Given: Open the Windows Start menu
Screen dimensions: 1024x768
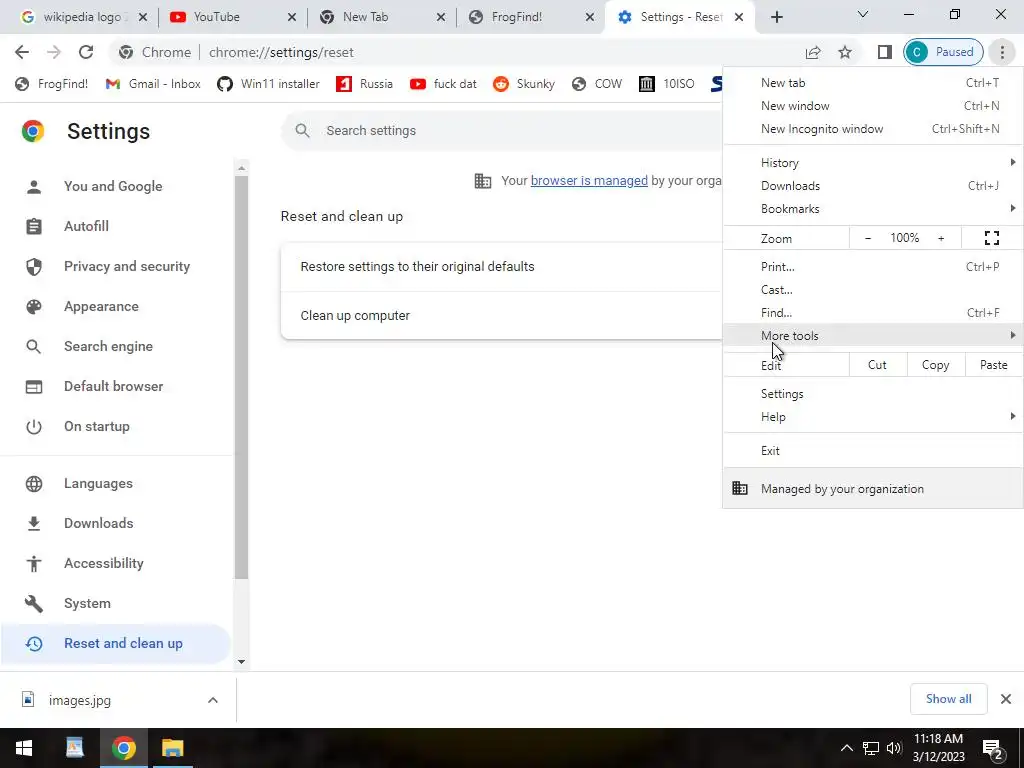Looking at the screenshot, I should click(24, 748).
